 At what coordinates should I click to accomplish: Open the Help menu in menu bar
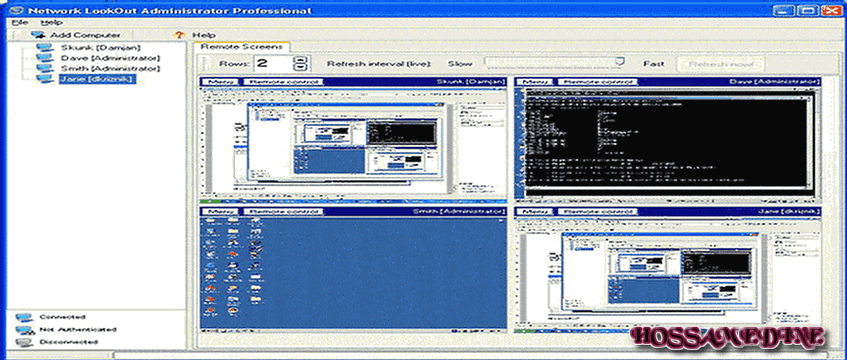tap(51, 23)
